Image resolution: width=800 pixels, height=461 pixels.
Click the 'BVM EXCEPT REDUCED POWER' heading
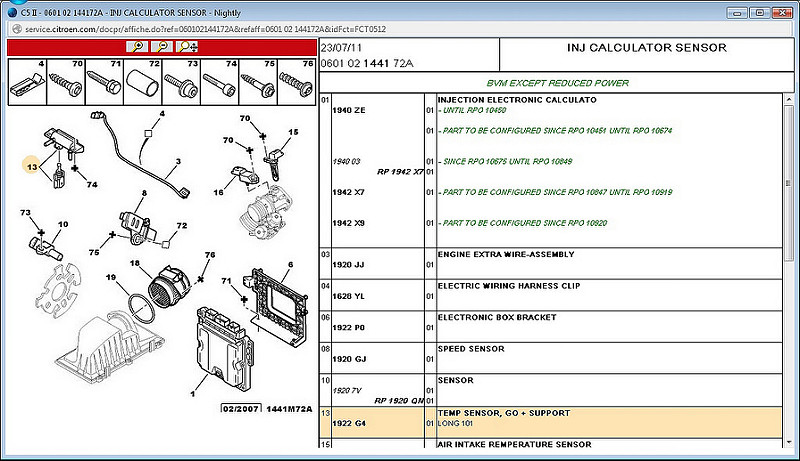click(x=557, y=83)
